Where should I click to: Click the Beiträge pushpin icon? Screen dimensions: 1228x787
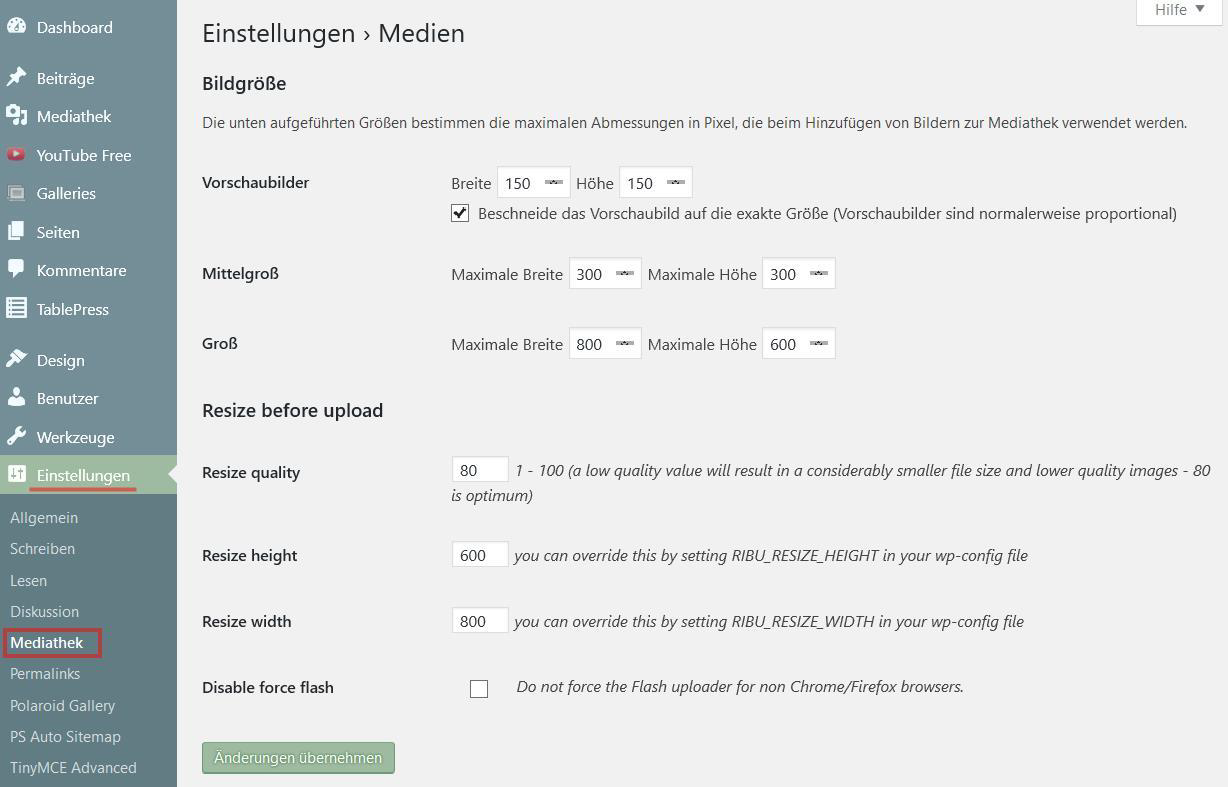point(16,78)
